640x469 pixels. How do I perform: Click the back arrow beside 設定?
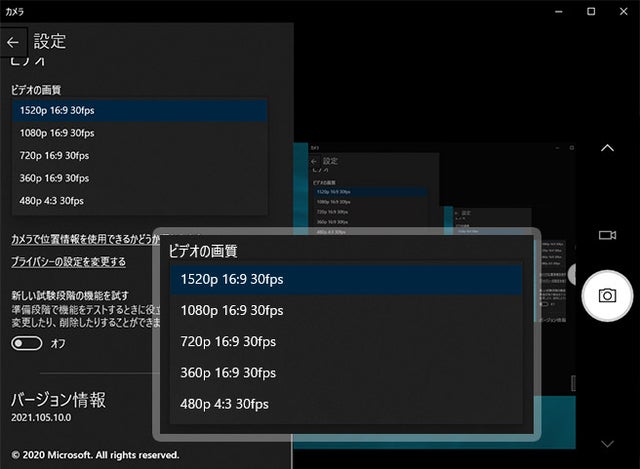tap(13, 43)
